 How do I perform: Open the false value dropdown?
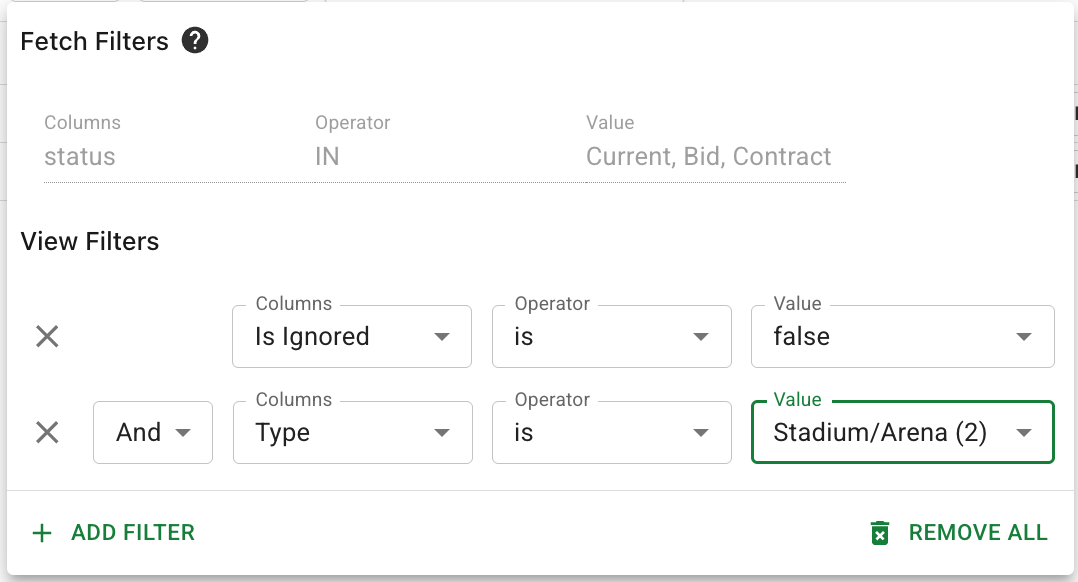[x=903, y=337]
